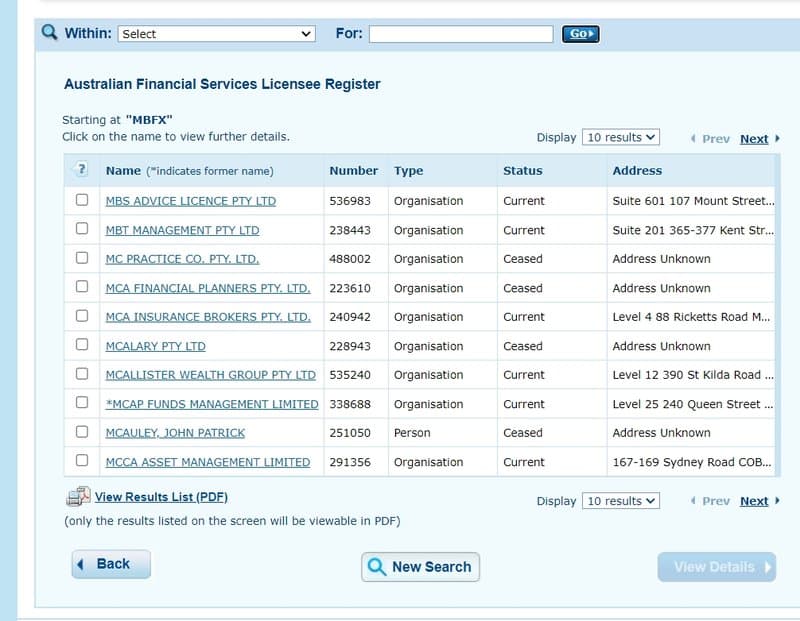The image size is (800, 621).
Task: Select checkbox for MCALLISTER WEALTH GROUP
Action: [x=82, y=374]
